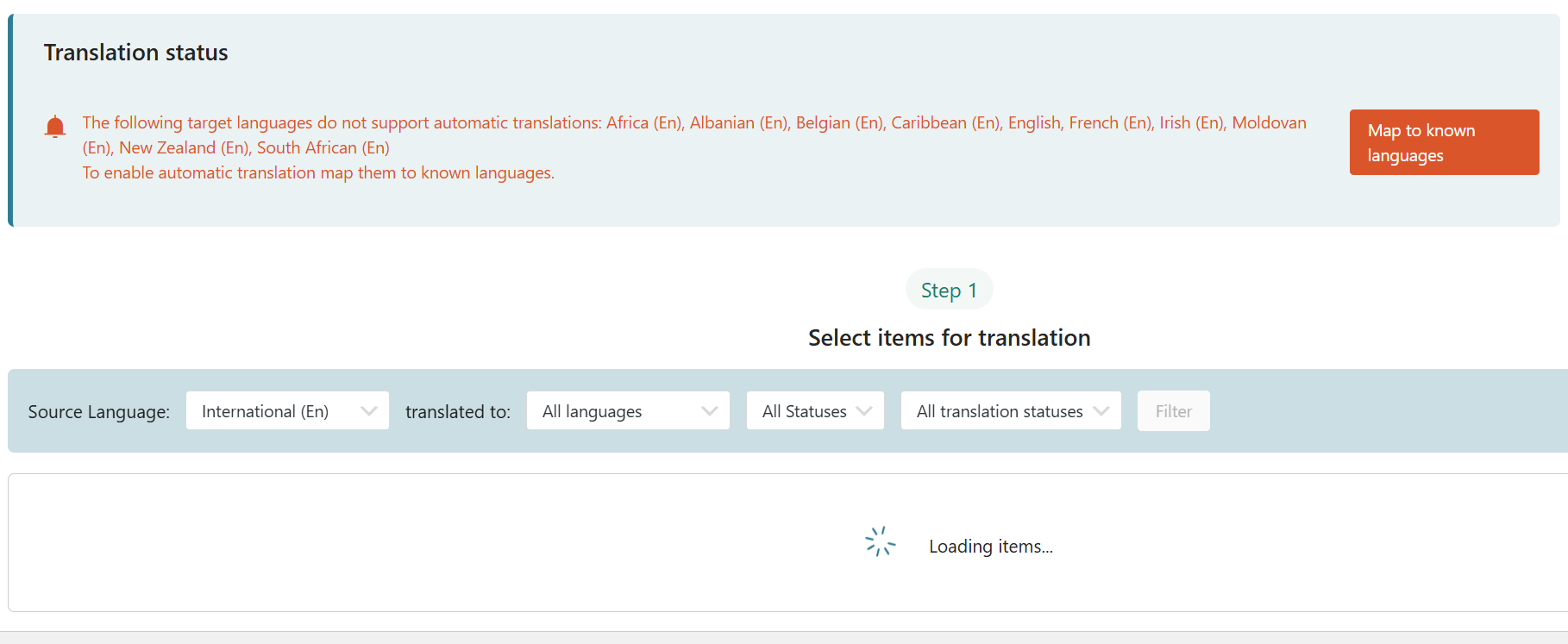Click the Translation status heading
1568x644 pixels.
(136, 53)
